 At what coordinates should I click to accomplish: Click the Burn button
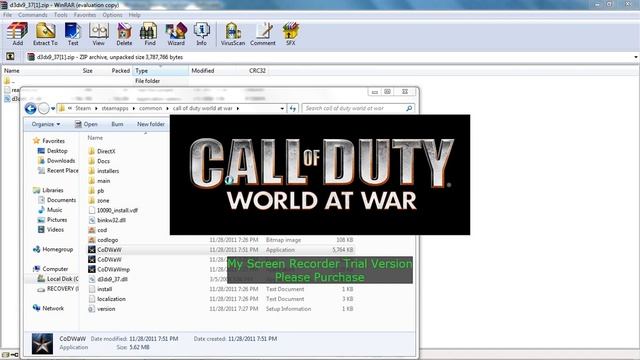point(117,124)
